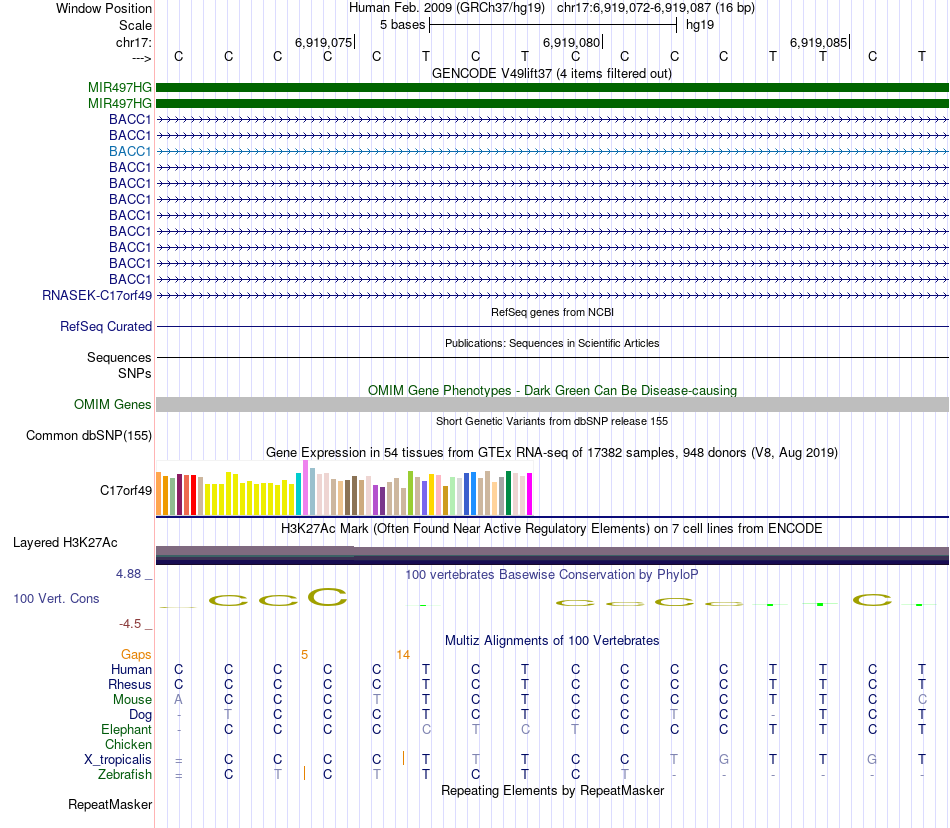This screenshot has height=828, width=950.
Task: Select the X_tropicalis alignment row label
Action: coord(118,760)
